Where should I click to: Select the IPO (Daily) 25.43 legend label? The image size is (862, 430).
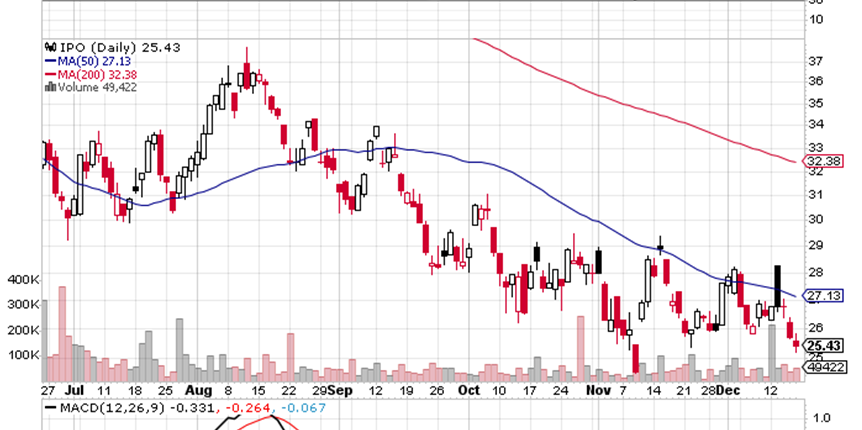coord(95,47)
